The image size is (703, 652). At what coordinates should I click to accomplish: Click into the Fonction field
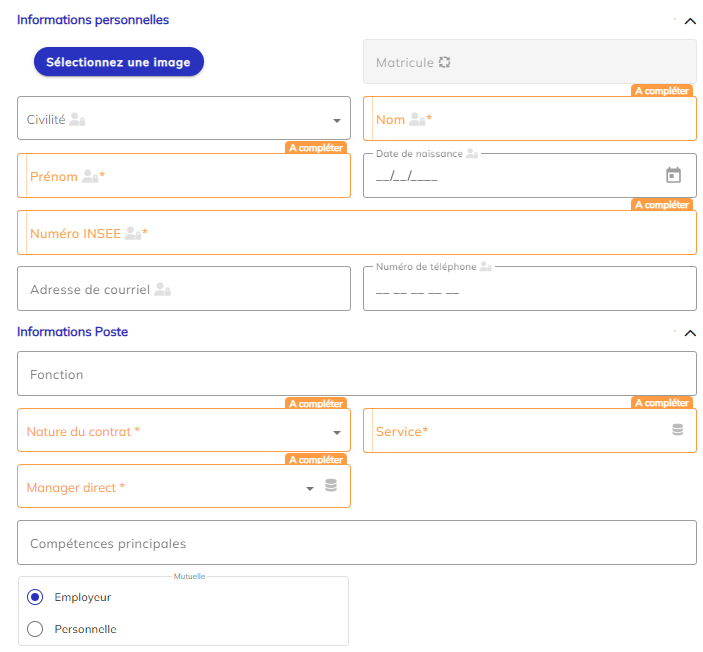[x=356, y=374]
